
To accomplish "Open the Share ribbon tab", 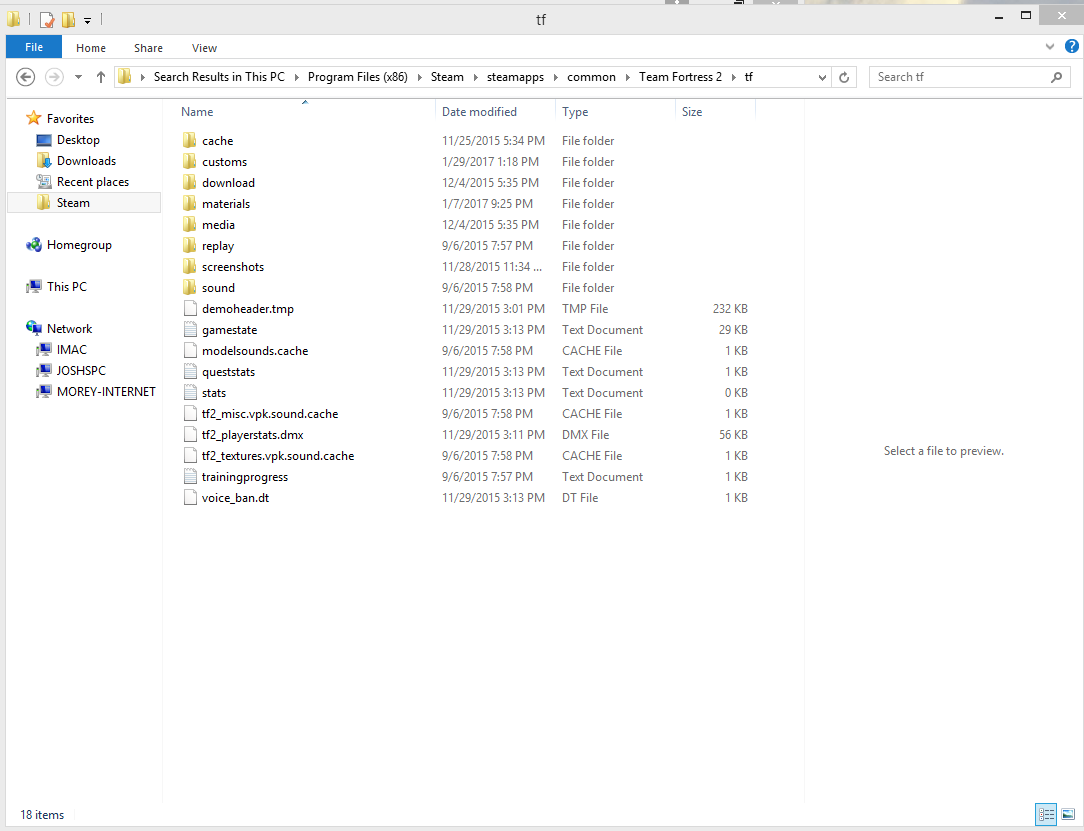I will [149, 48].
